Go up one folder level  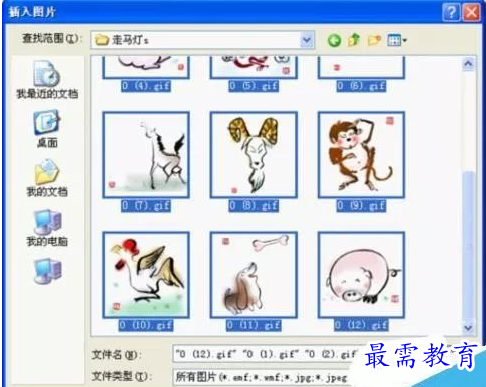354,40
